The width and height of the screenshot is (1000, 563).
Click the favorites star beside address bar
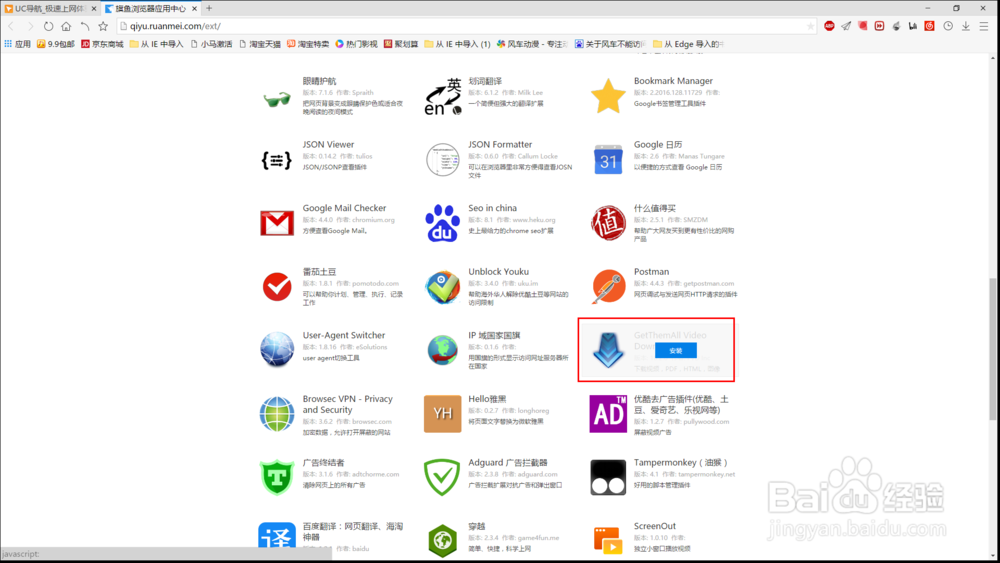pyautogui.click(x=103, y=26)
